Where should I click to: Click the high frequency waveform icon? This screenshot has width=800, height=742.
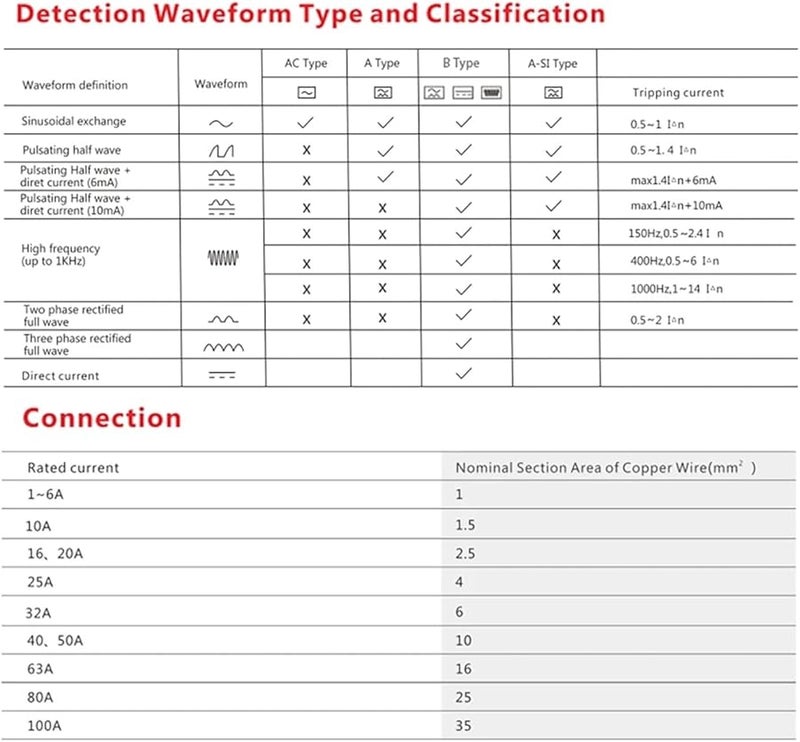click(x=223, y=257)
